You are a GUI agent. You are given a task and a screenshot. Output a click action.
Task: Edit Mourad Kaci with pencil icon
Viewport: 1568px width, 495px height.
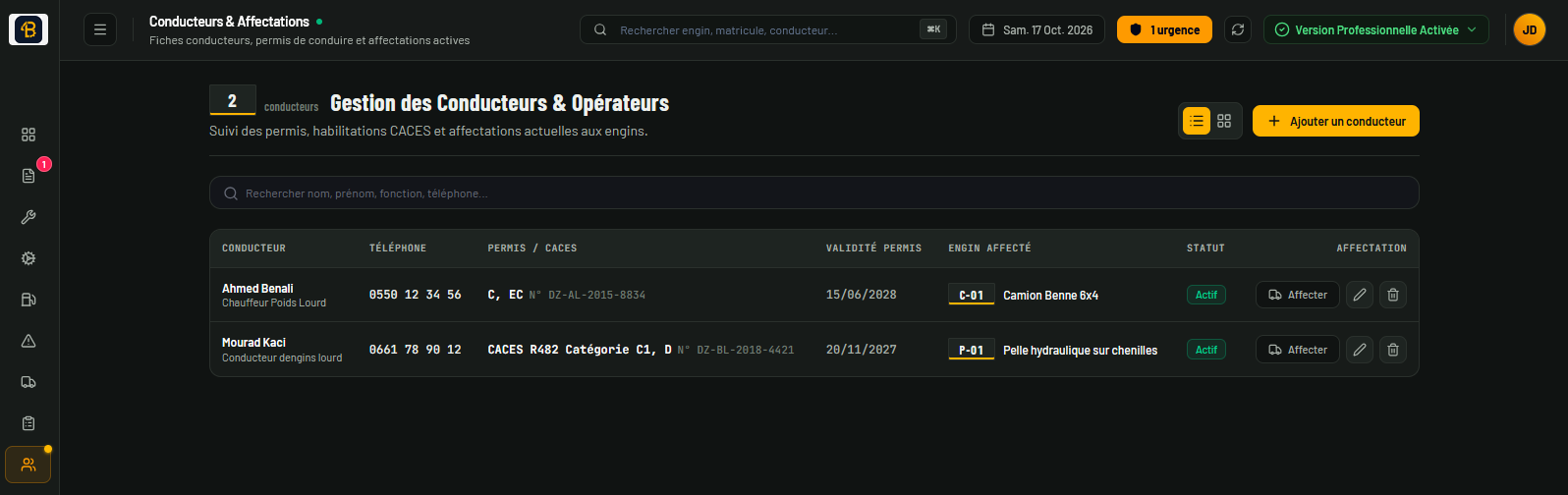(x=1360, y=350)
